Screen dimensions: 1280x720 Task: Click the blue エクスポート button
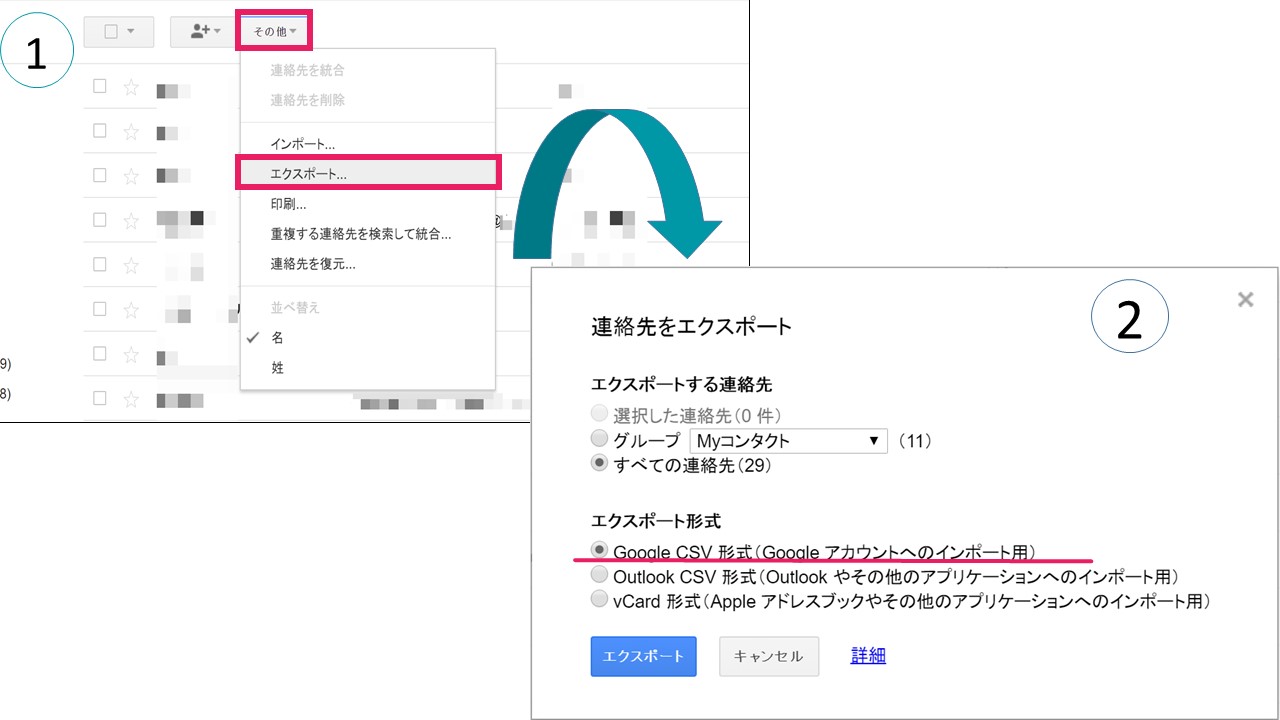coord(643,656)
